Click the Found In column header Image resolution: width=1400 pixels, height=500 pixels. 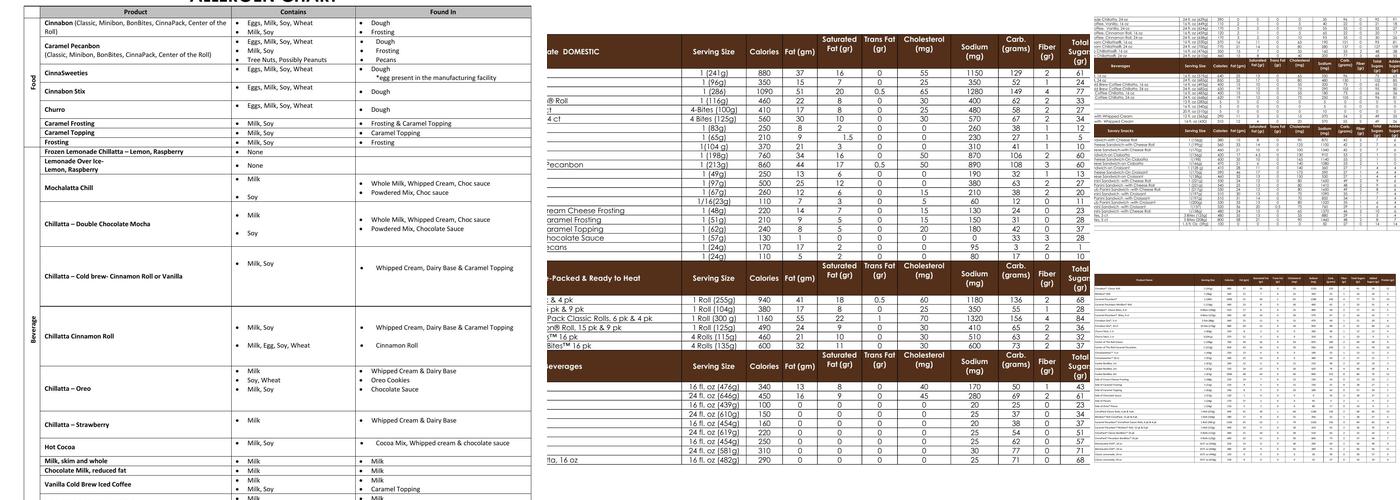(x=443, y=12)
